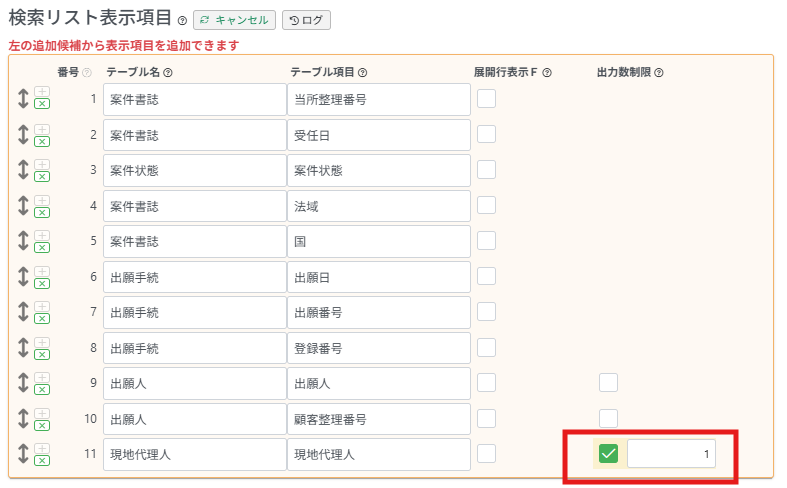Click the テーブル名 field 案件状態 in row 3
Screen dimensions: 787x488
click(x=194, y=170)
